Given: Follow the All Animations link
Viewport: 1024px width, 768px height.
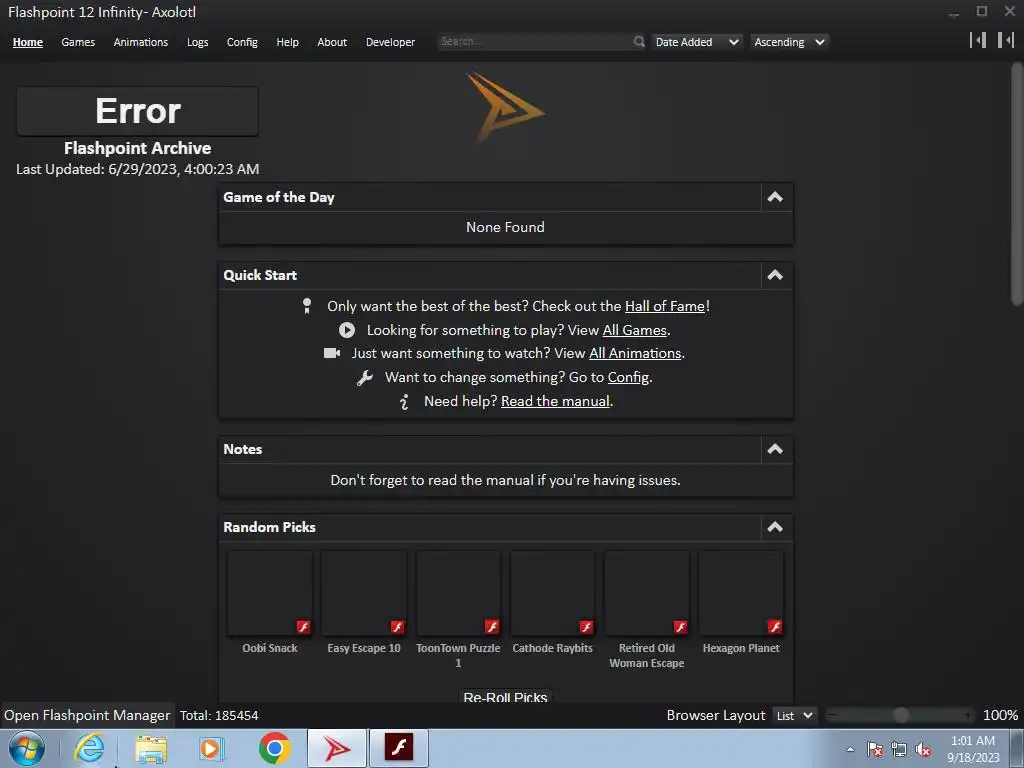Looking at the screenshot, I should pyautogui.click(x=635, y=353).
